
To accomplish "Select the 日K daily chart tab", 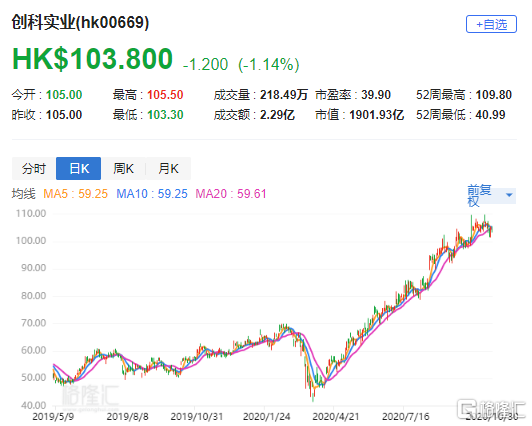I will coord(78,168).
